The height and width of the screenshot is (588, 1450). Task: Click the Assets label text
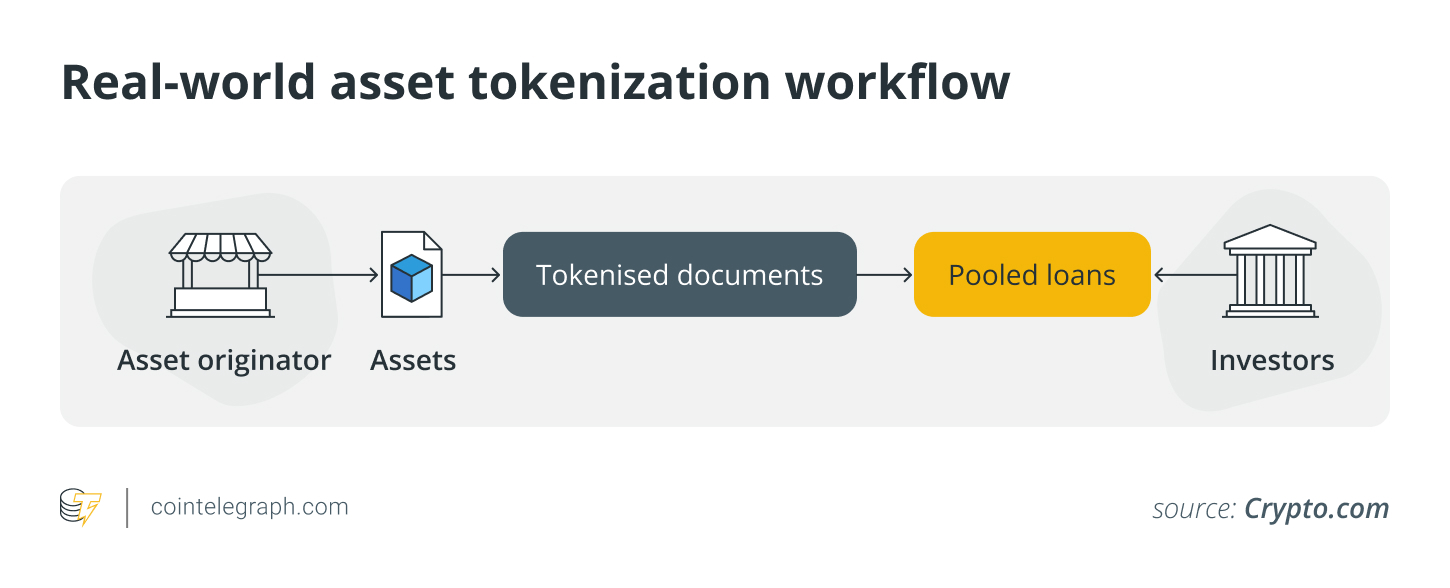click(413, 360)
